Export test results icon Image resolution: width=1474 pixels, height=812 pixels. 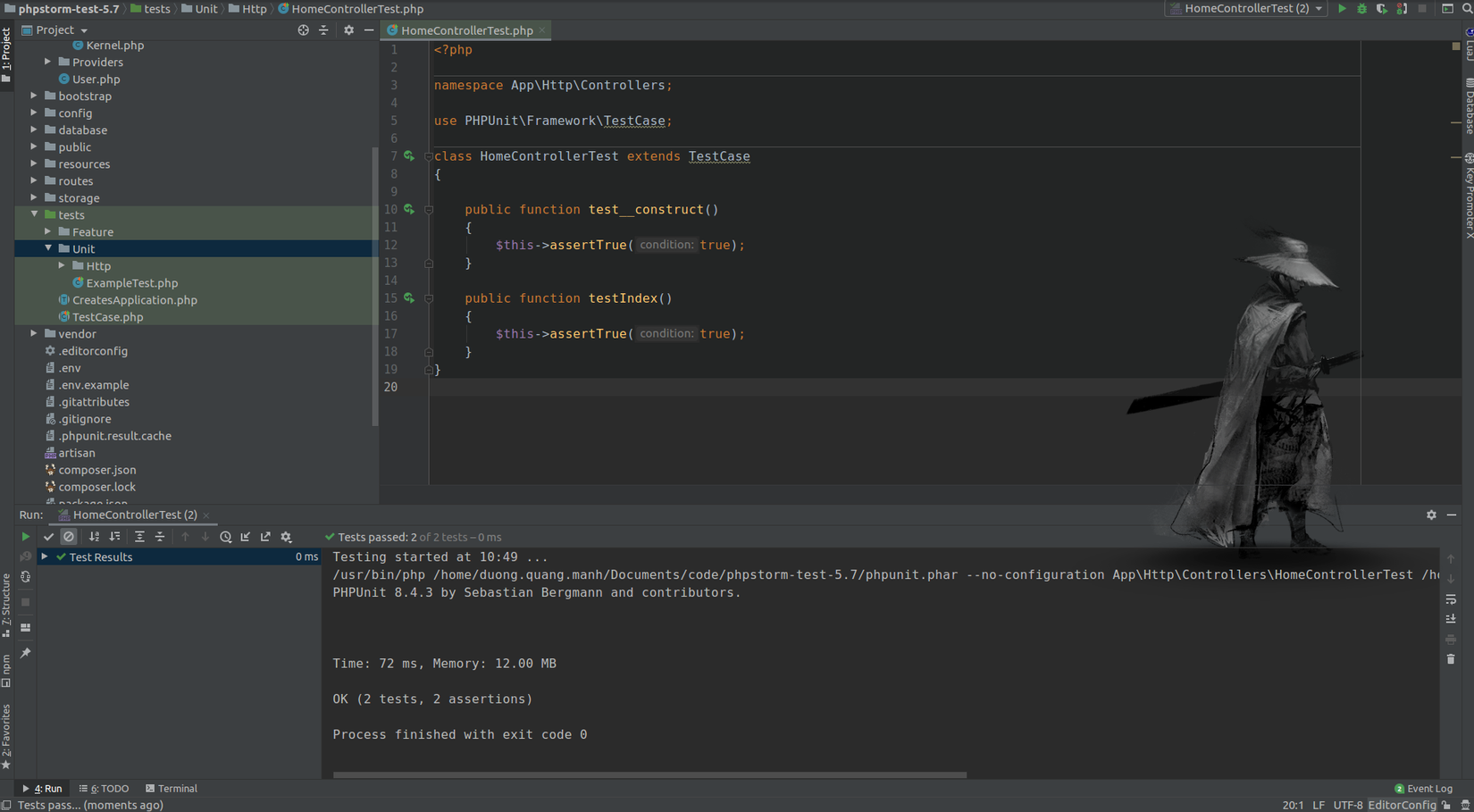click(x=265, y=537)
